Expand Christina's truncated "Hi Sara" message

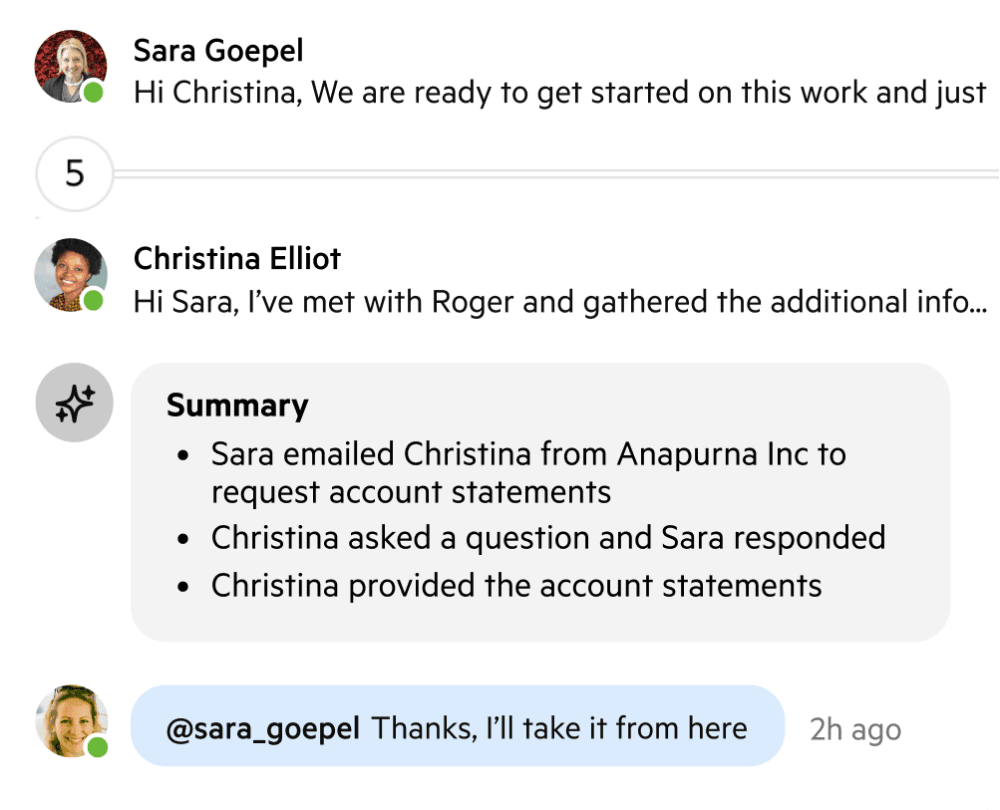click(560, 302)
